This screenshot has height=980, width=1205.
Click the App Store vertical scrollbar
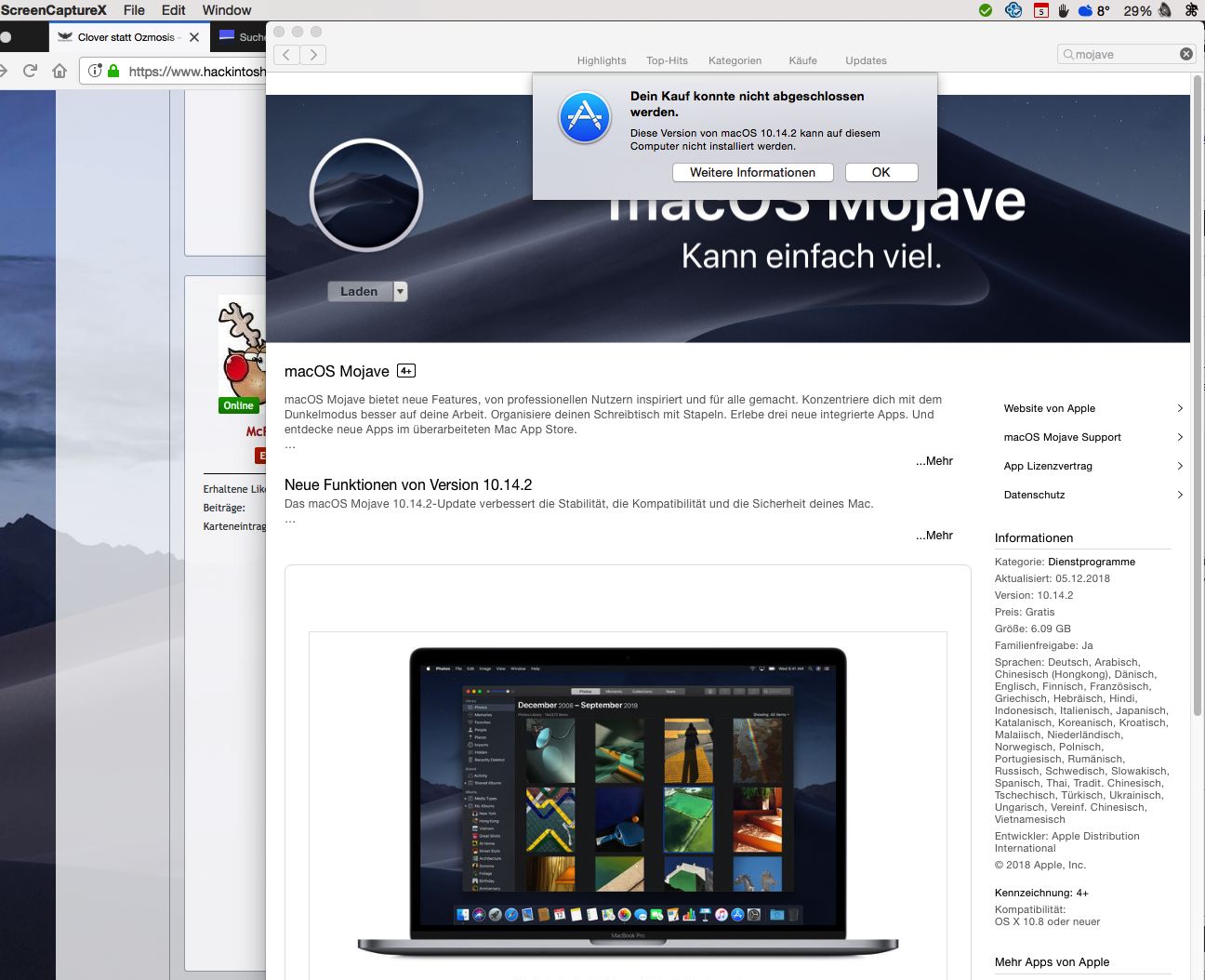tap(1198, 395)
